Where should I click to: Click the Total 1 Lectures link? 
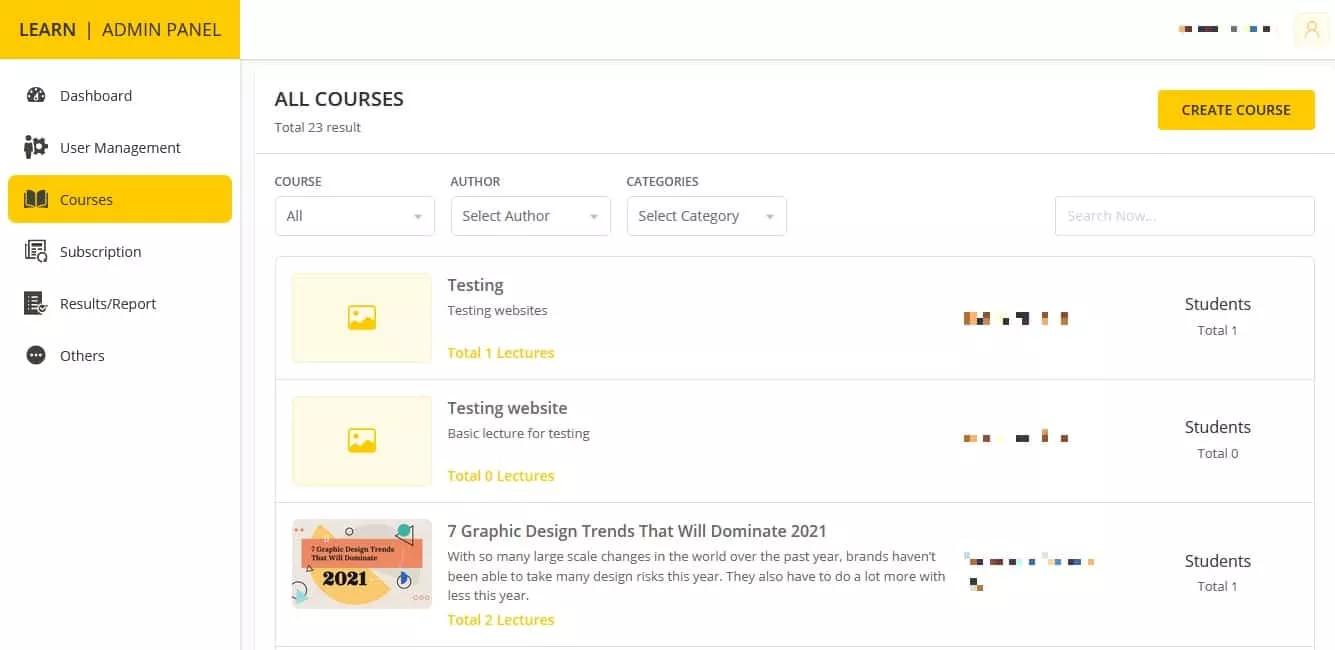[x=500, y=353]
